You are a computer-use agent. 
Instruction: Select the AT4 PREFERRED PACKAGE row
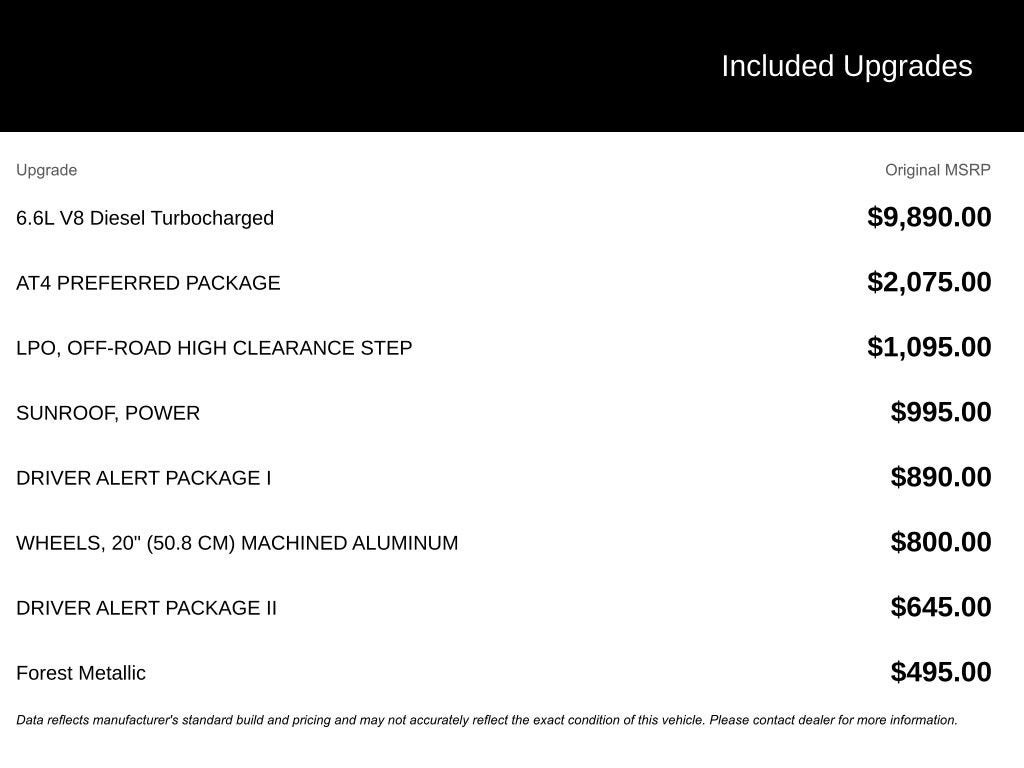click(x=148, y=283)
